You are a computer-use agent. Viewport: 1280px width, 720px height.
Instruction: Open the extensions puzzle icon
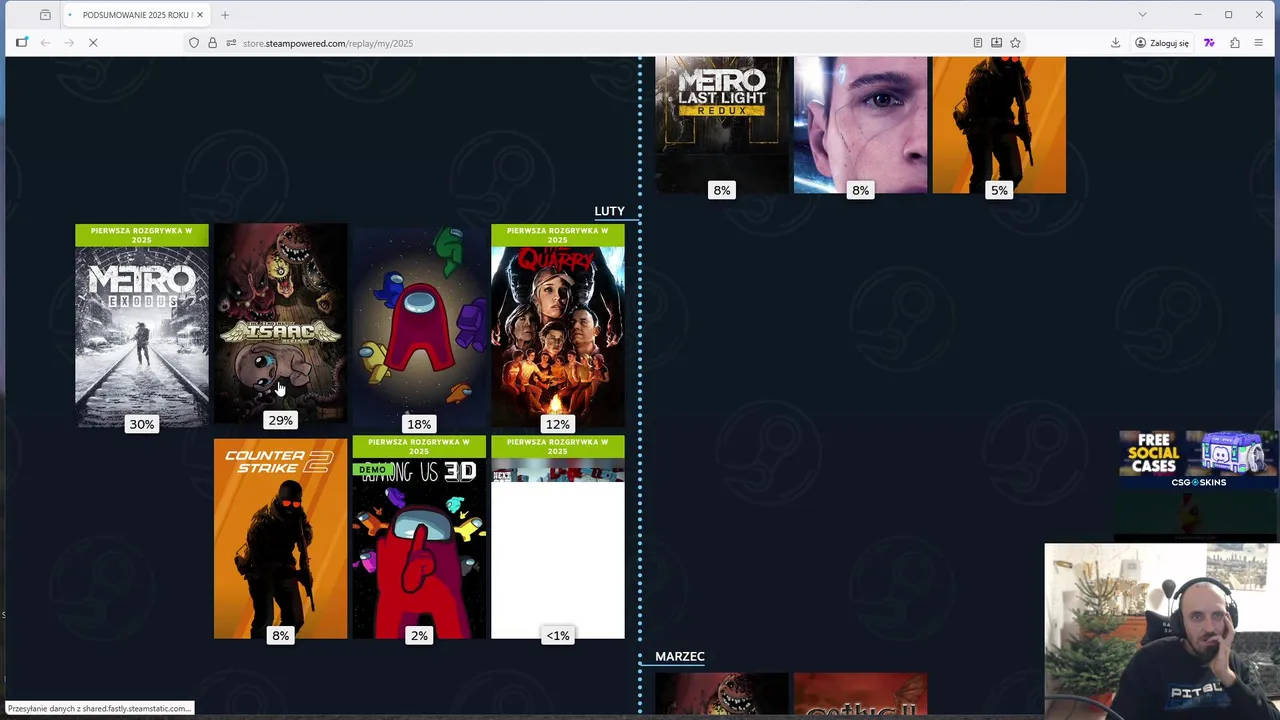pos(1235,43)
